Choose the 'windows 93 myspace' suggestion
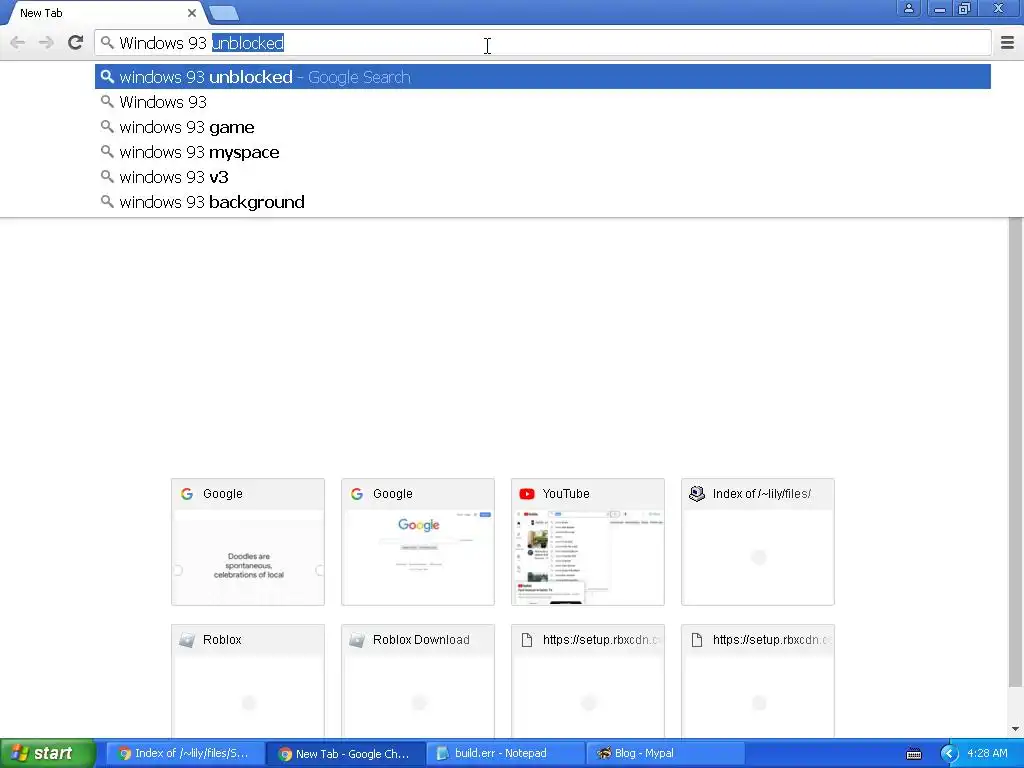The width and height of the screenshot is (1024, 768). pos(543,152)
